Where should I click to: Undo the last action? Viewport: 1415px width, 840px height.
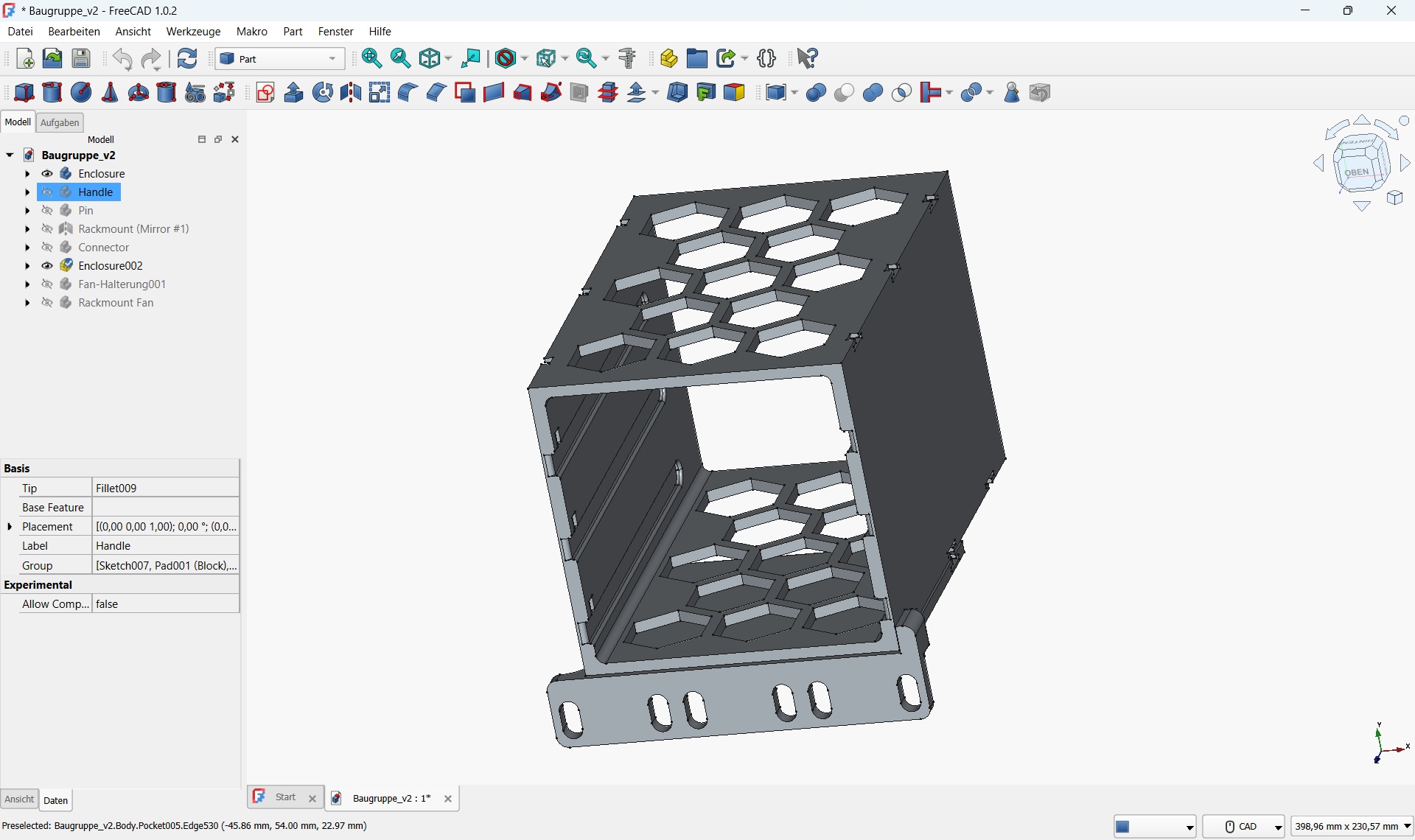[x=122, y=59]
